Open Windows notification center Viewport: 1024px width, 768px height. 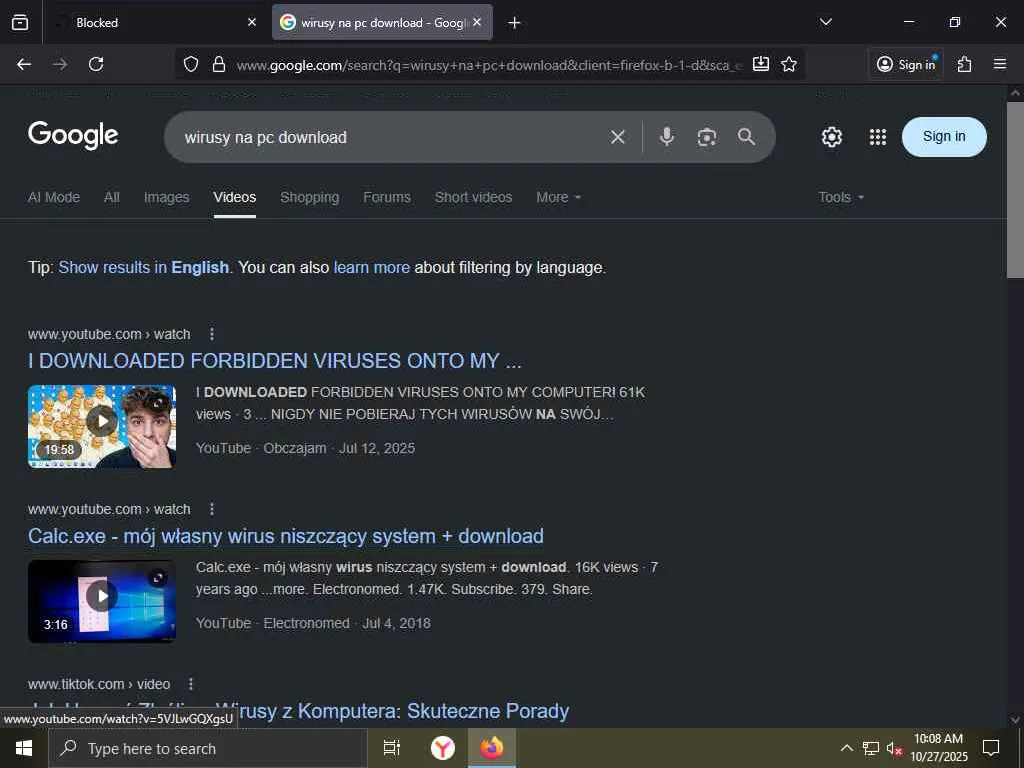(991, 748)
